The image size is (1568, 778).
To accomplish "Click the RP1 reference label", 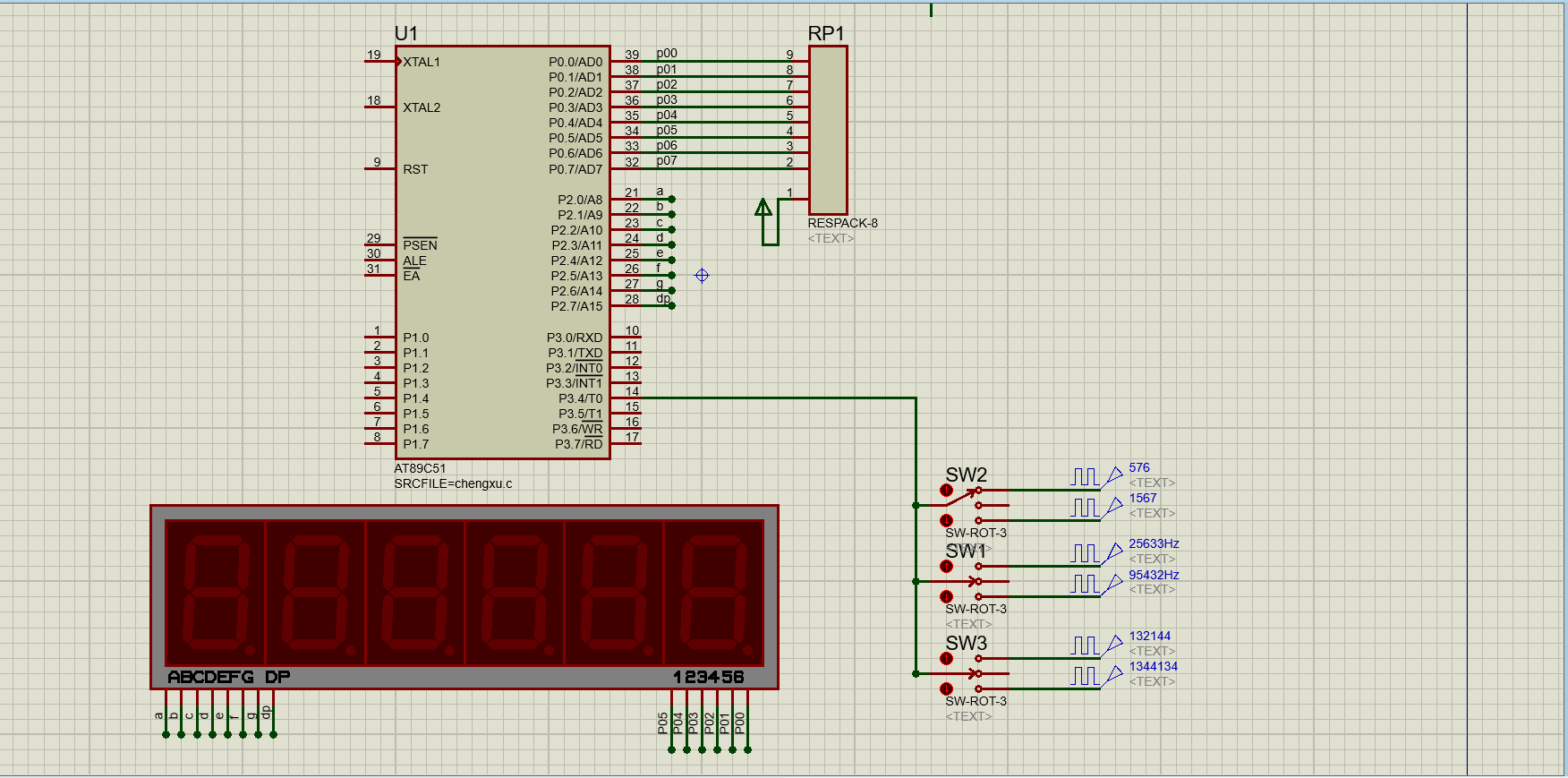I will tap(826, 33).
